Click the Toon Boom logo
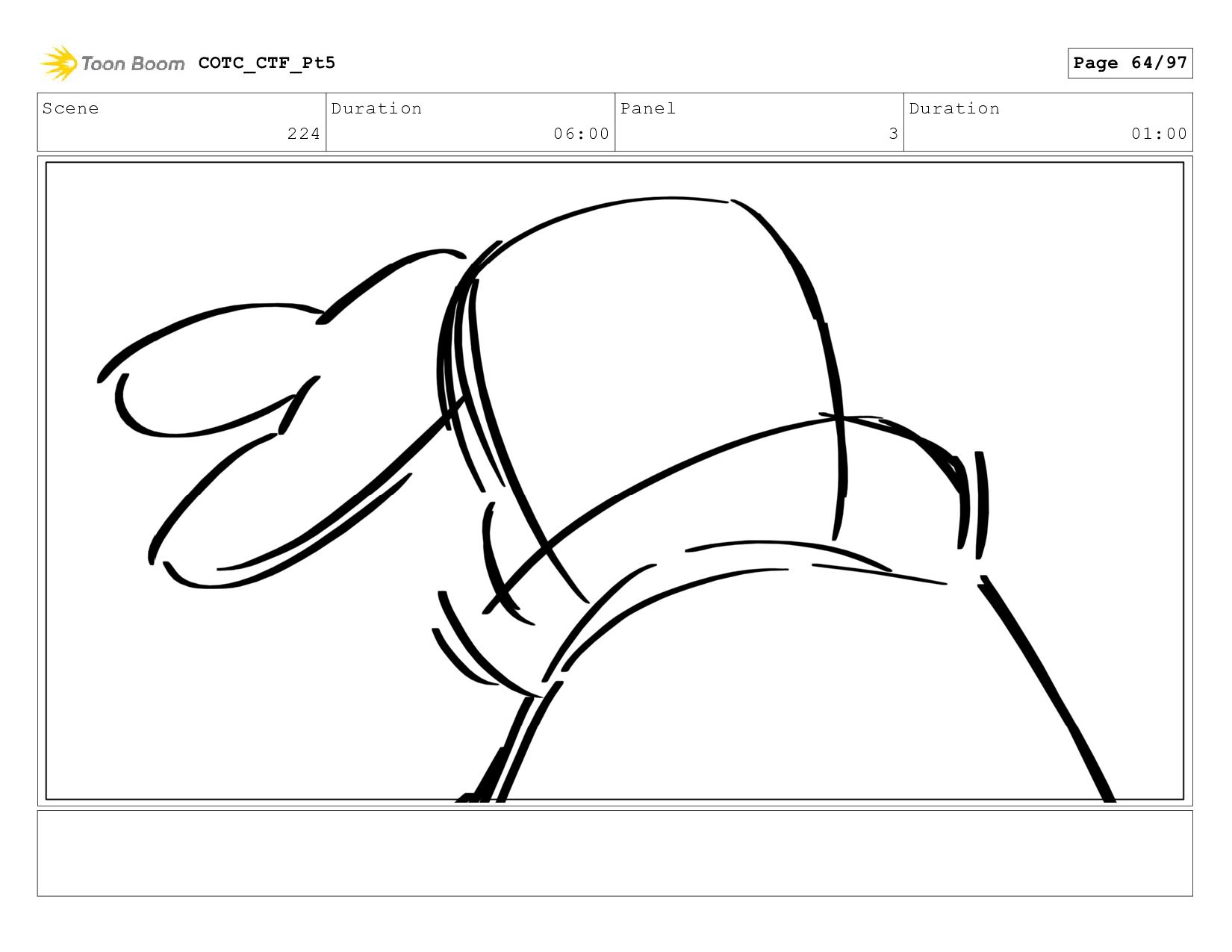This screenshot has height=952, width=1232. pyautogui.click(x=112, y=63)
